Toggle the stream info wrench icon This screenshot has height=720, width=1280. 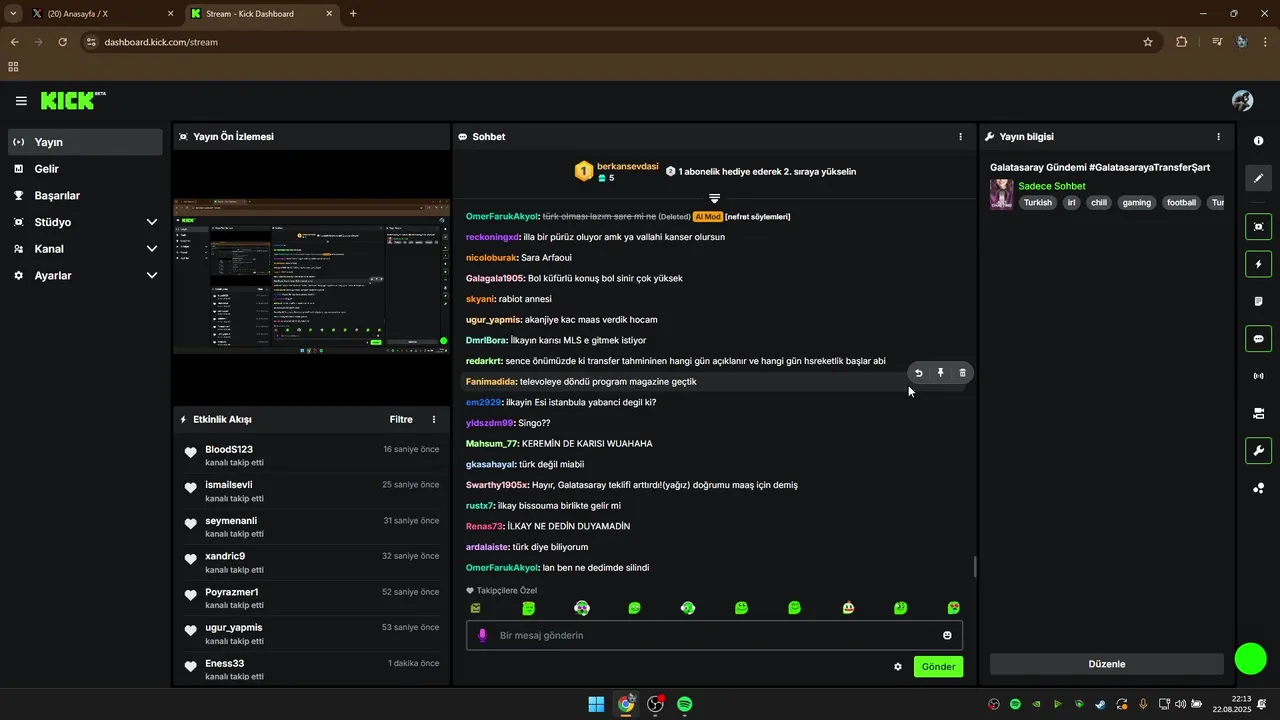click(1258, 451)
